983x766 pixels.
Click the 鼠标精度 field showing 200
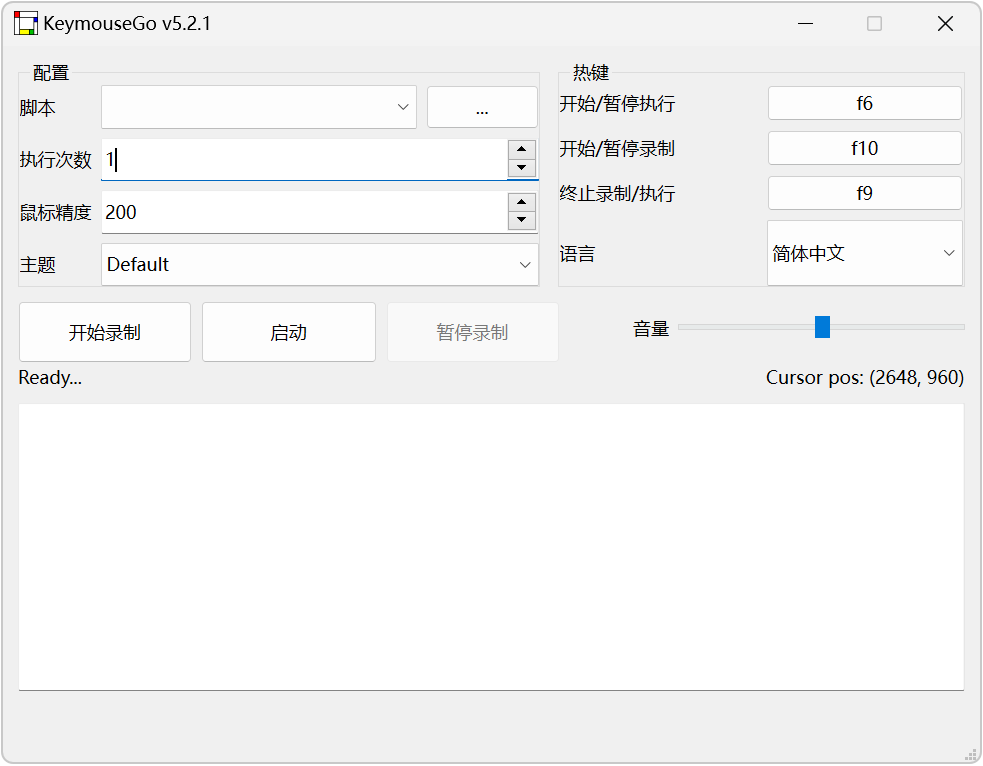coord(304,212)
